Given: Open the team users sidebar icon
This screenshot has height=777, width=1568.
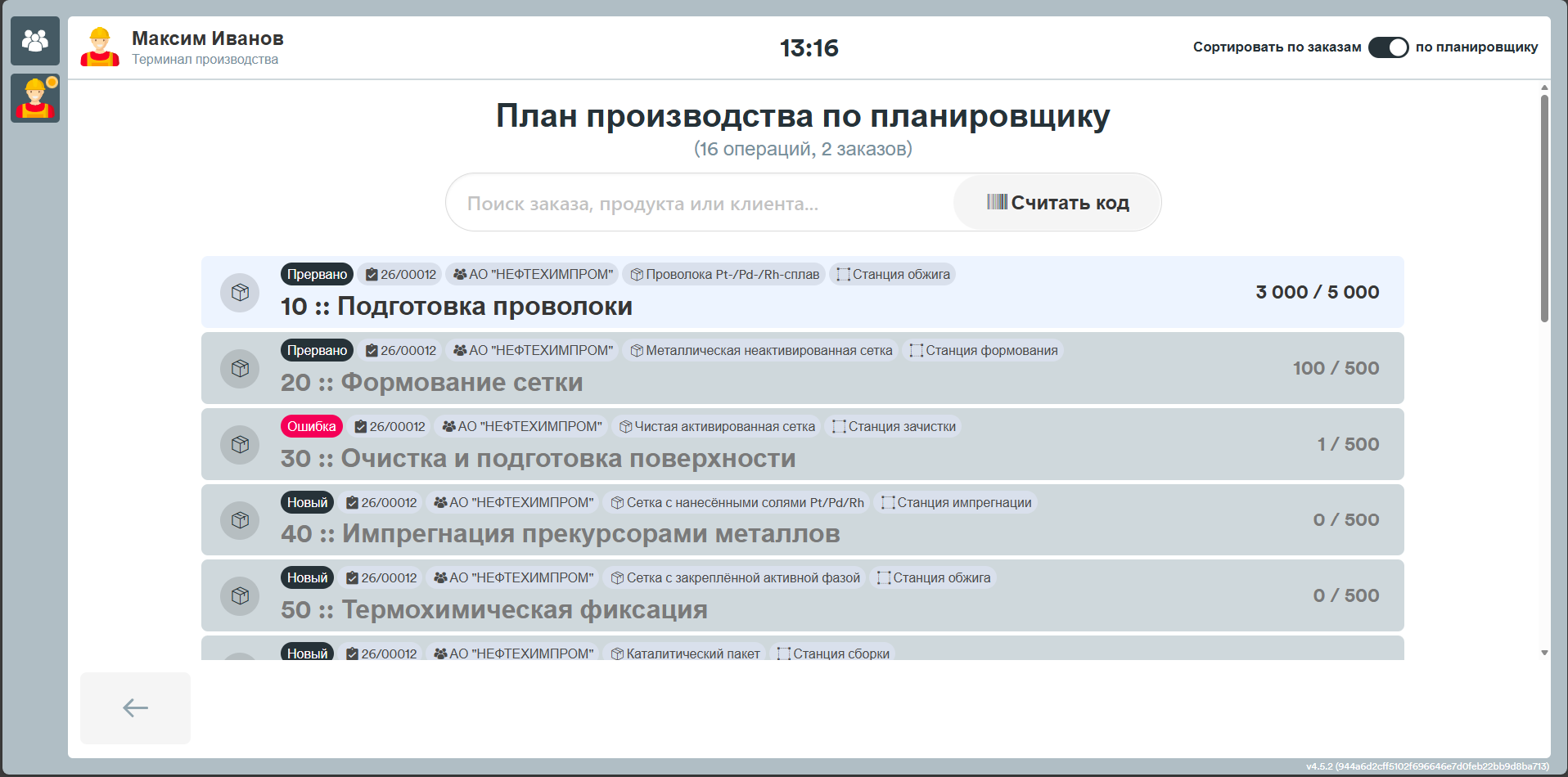Looking at the screenshot, I should [35, 41].
